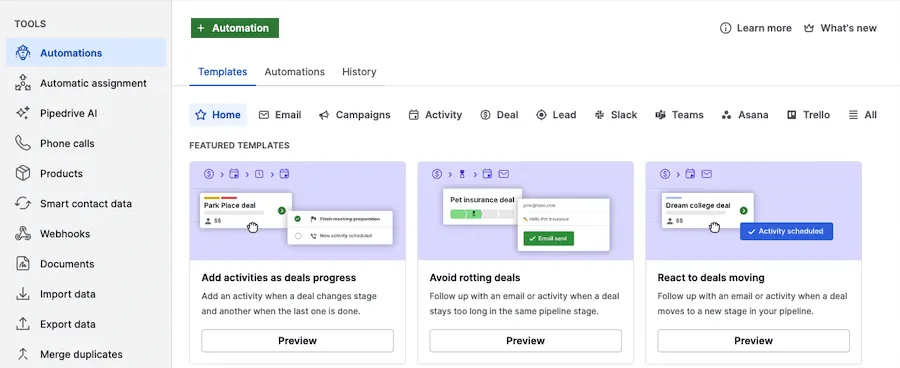Click the Avoid rotting deals title

pyautogui.click(x=475, y=278)
